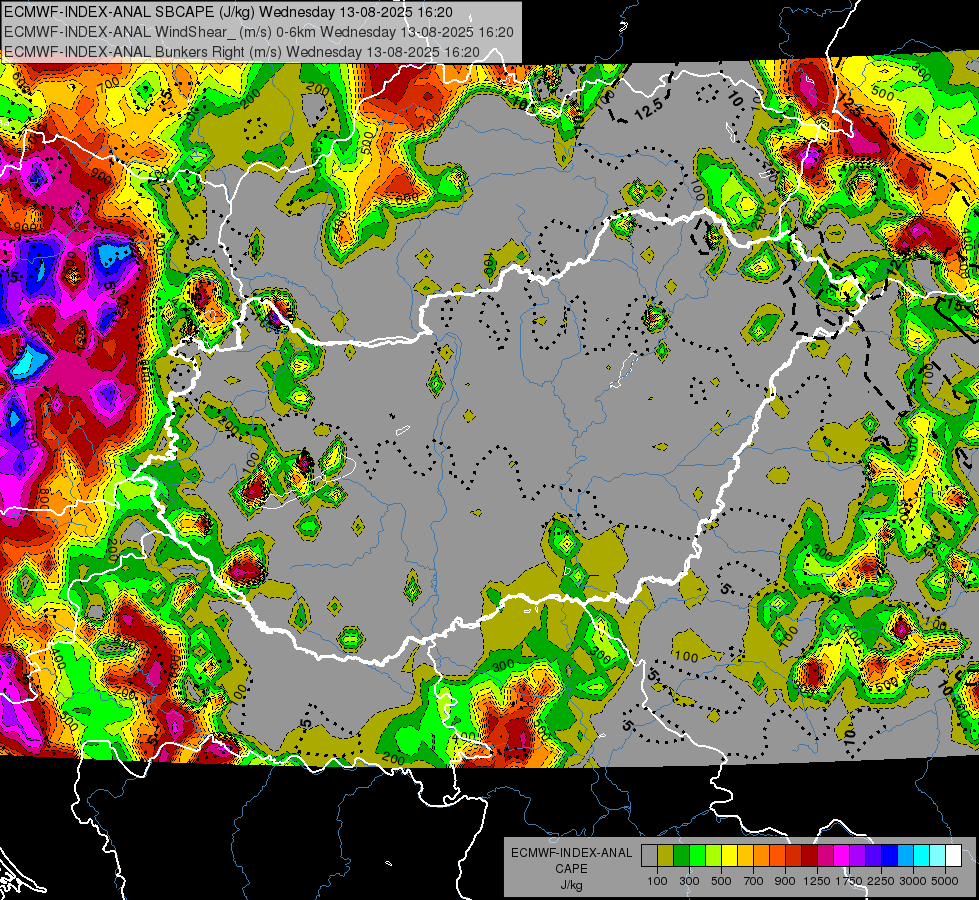The width and height of the screenshot is (979, 900).
Task: Select the dark red swatch left of 1250
Action: pos(809,856)
